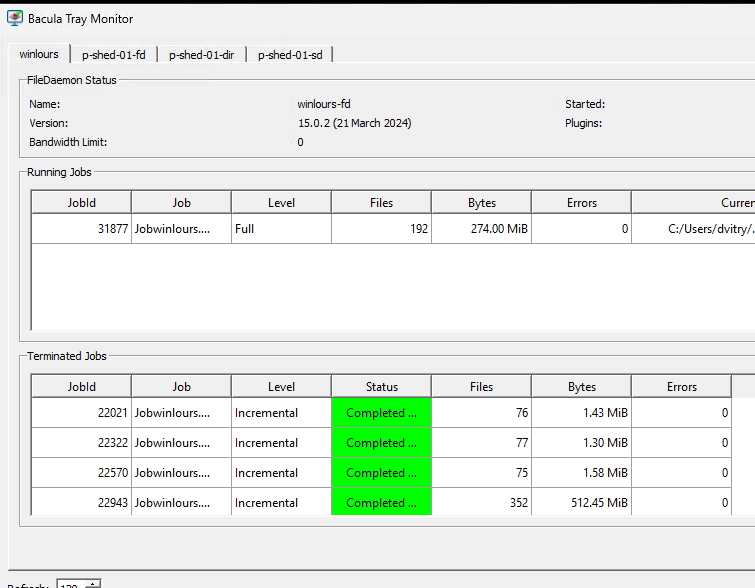Click the Bacula Tray Monitor title bar icon
Viewport: 755px width, 588px height.
point(14,19)
